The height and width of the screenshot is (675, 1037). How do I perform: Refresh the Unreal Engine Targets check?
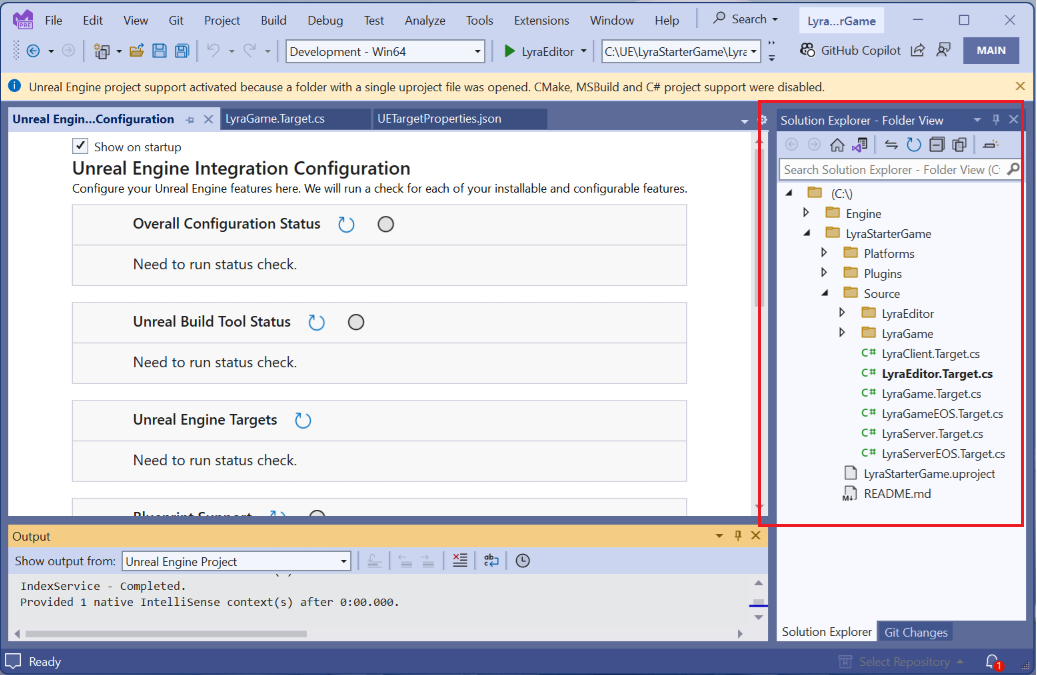(x=302, y=420)
